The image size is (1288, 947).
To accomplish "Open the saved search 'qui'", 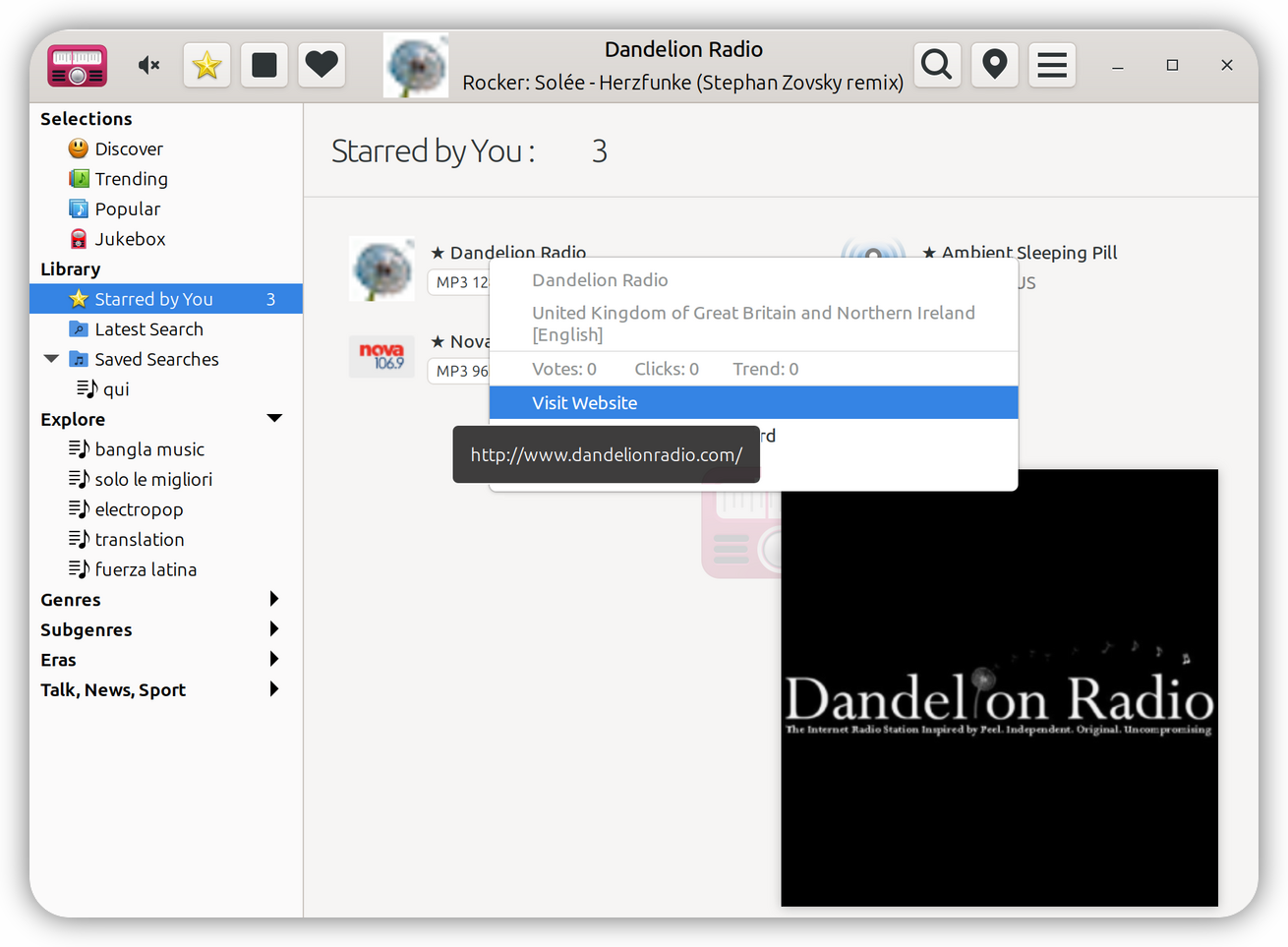I will point(116,389).
